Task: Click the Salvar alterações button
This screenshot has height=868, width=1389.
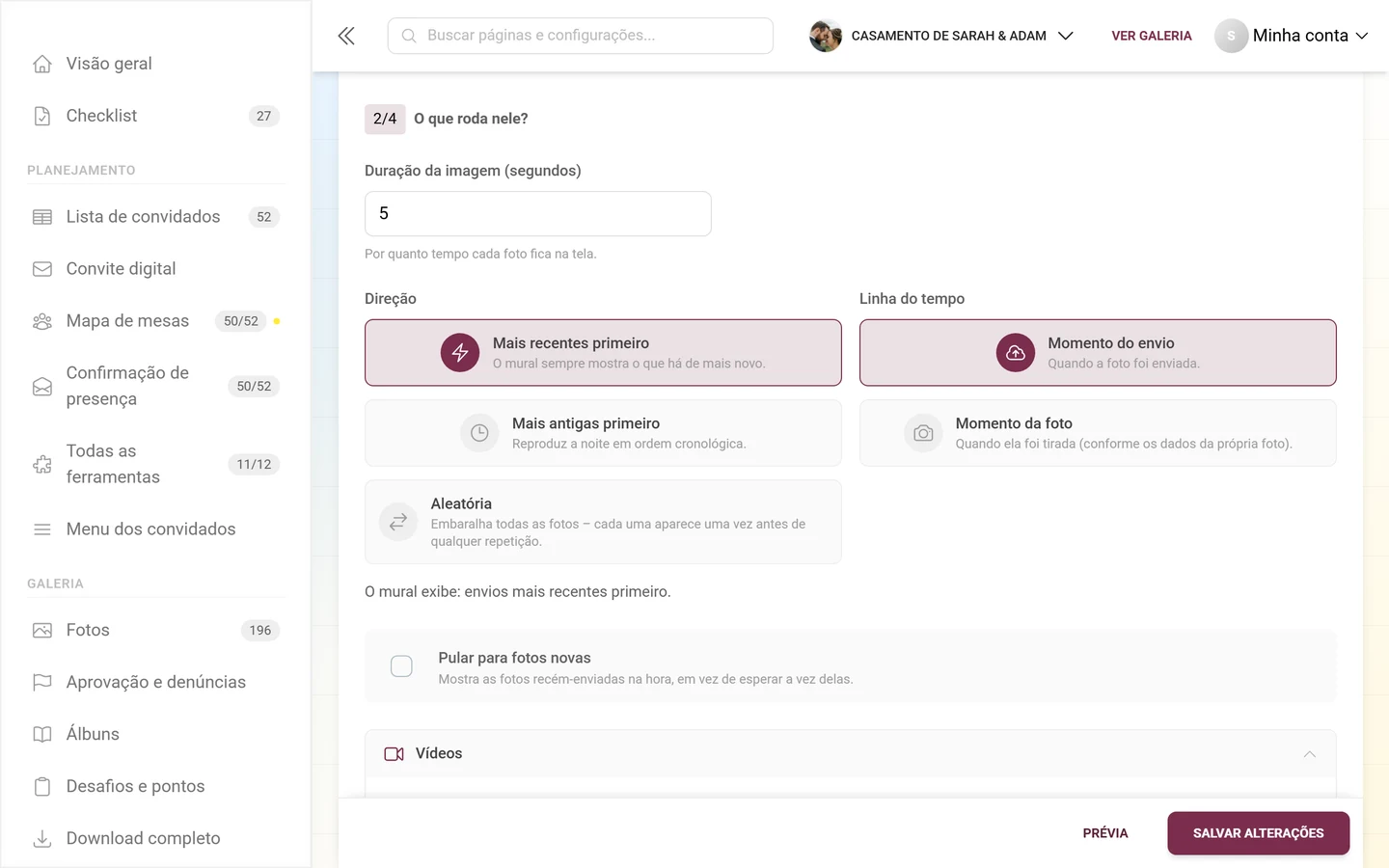Action: pos(1258,833)
